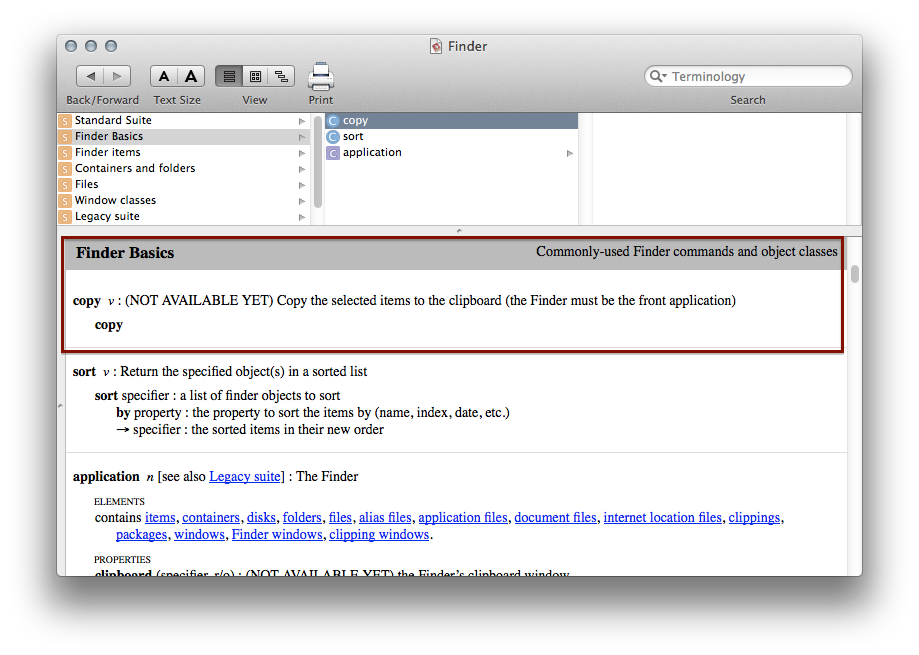Click the Finder items orange S icon
Image resolution: width=919 pixels, height=655 pixels.
coord(65,153)
